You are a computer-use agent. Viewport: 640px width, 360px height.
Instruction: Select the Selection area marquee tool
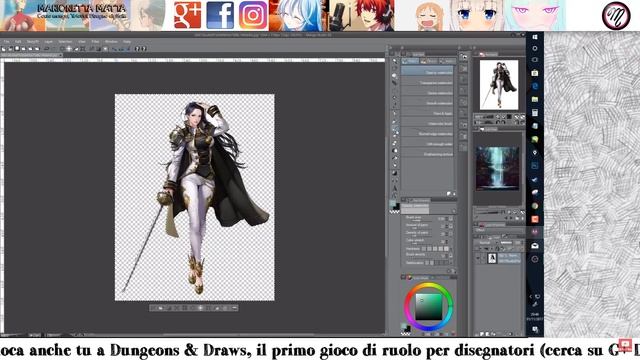coord(395,90)
